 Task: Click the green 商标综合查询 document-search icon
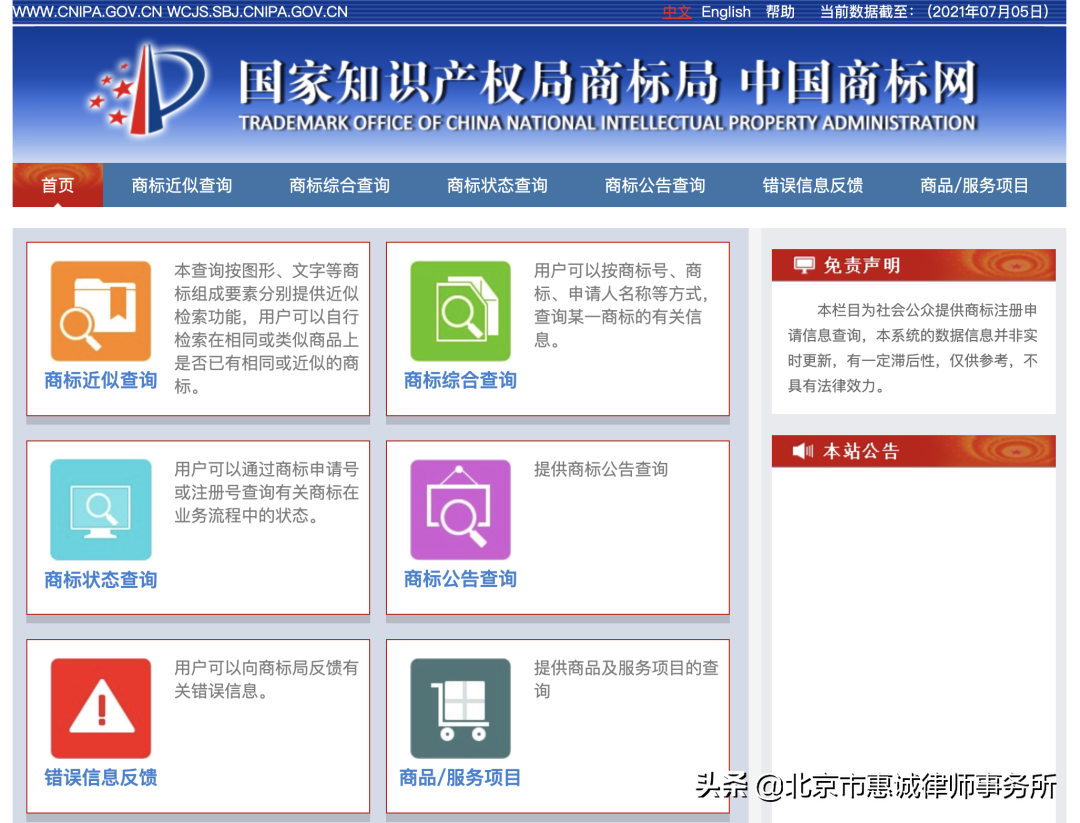coord(460,311)
